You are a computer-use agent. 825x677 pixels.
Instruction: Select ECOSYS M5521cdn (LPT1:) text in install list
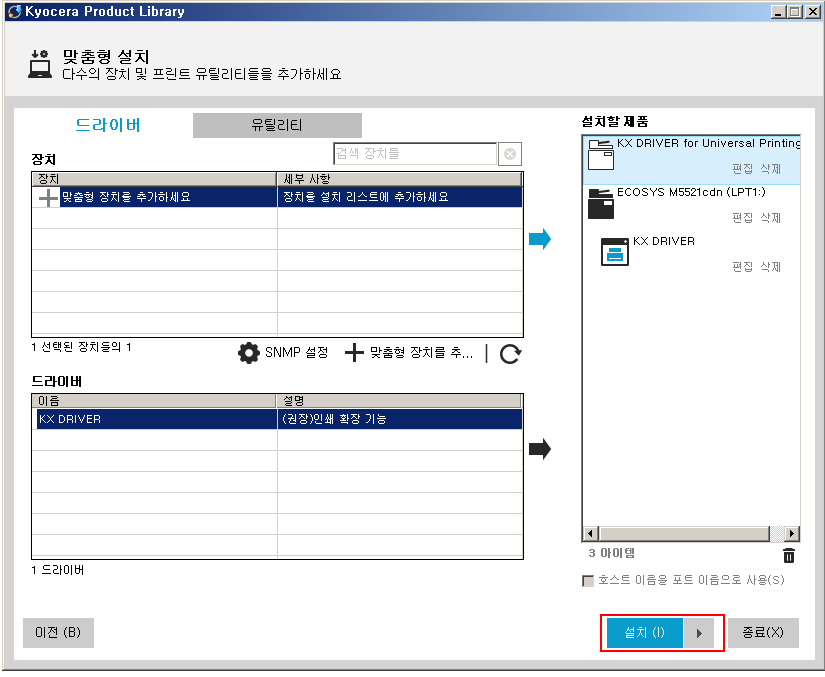pos(691,193)
